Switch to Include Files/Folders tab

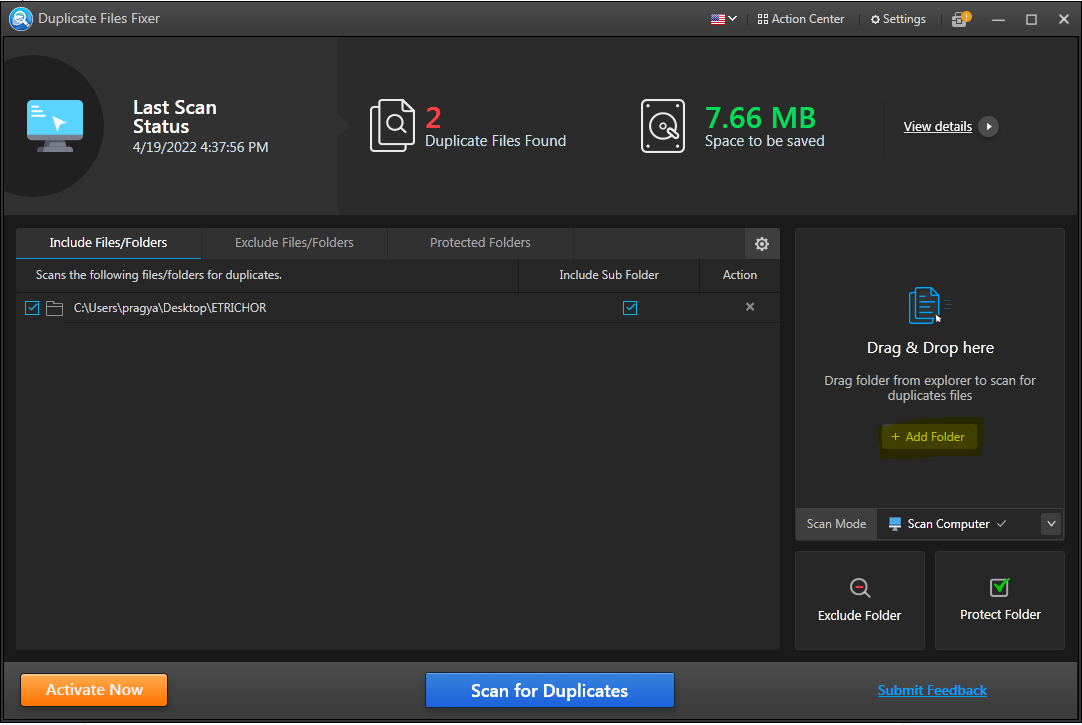tap(108, 243)
